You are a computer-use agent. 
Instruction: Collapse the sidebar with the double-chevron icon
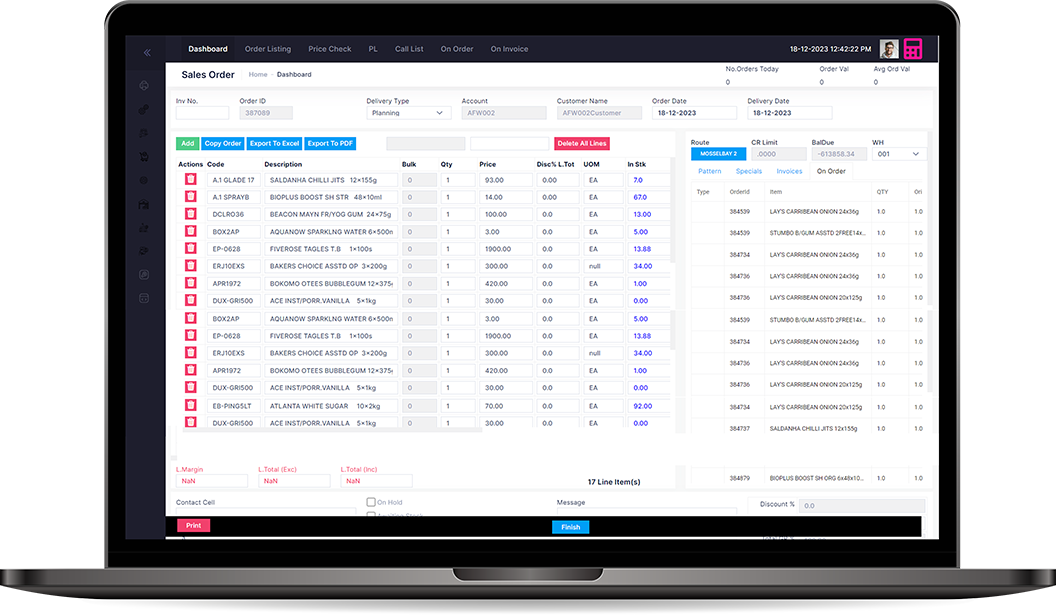coord(147,52)
